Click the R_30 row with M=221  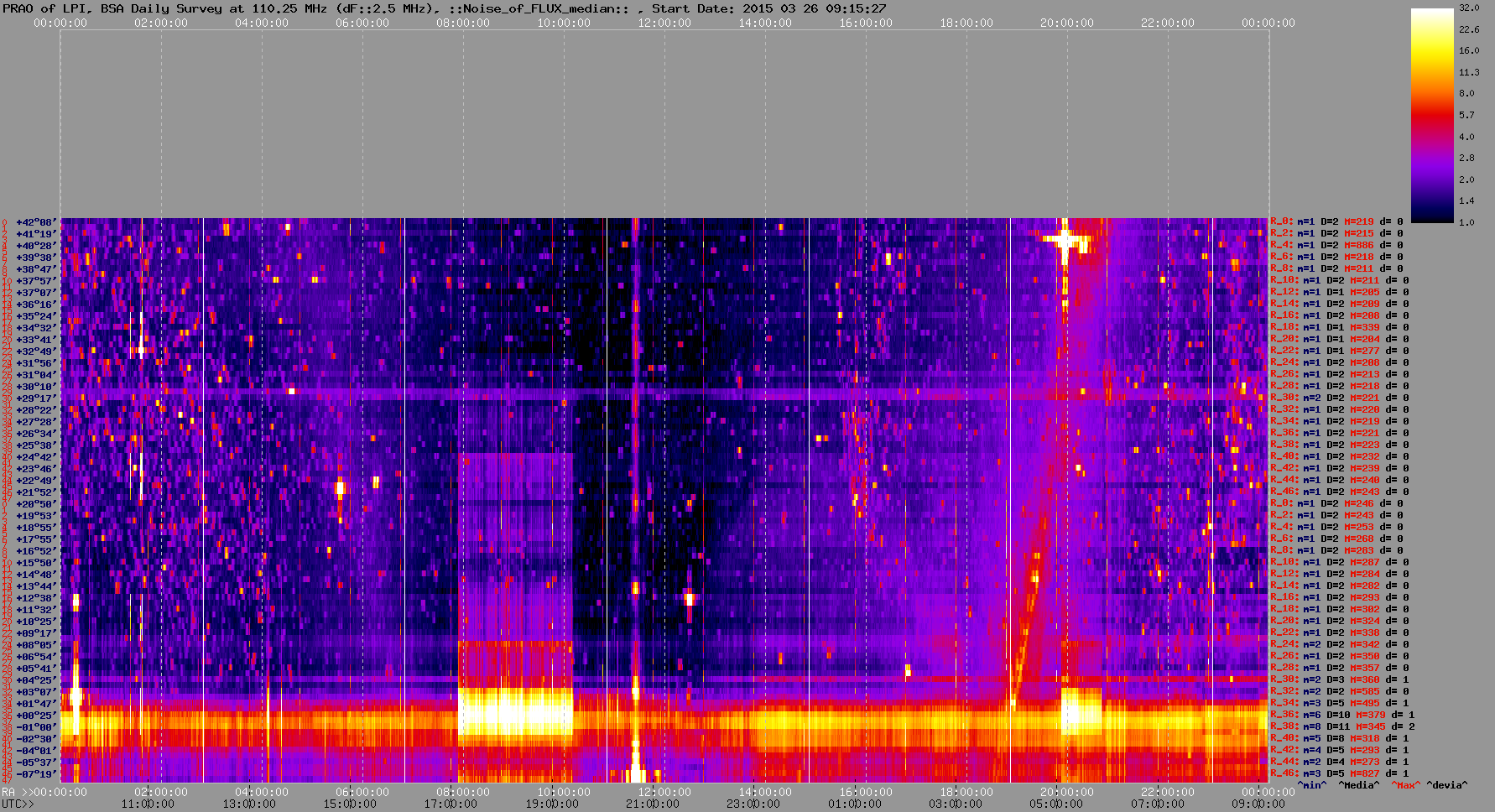(x=1339, y=398)
